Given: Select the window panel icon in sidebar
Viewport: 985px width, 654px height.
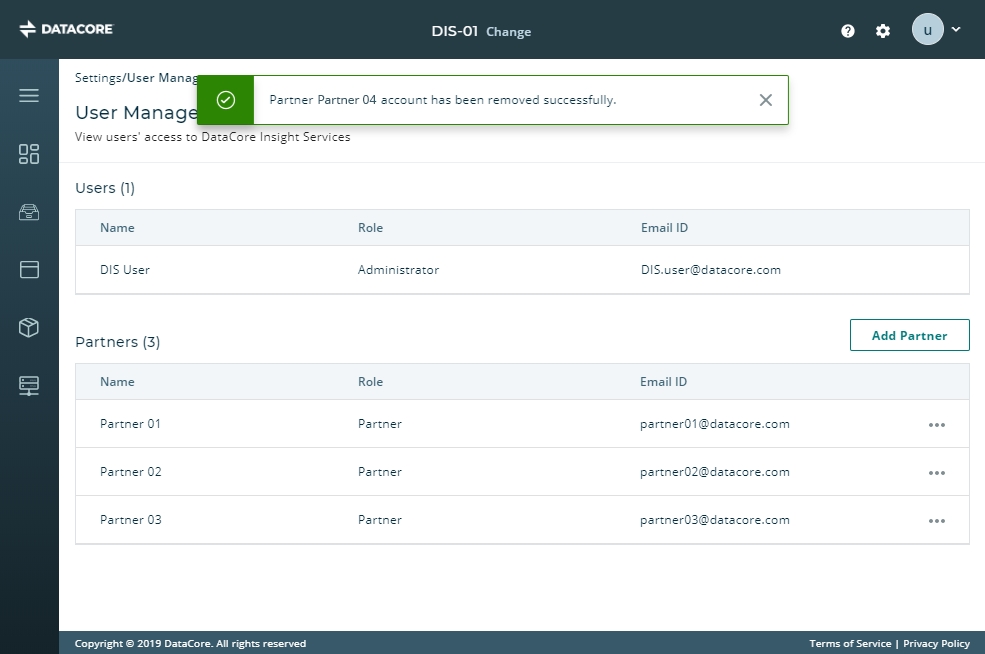Looking at the screenshot, I should click(29, 270).
